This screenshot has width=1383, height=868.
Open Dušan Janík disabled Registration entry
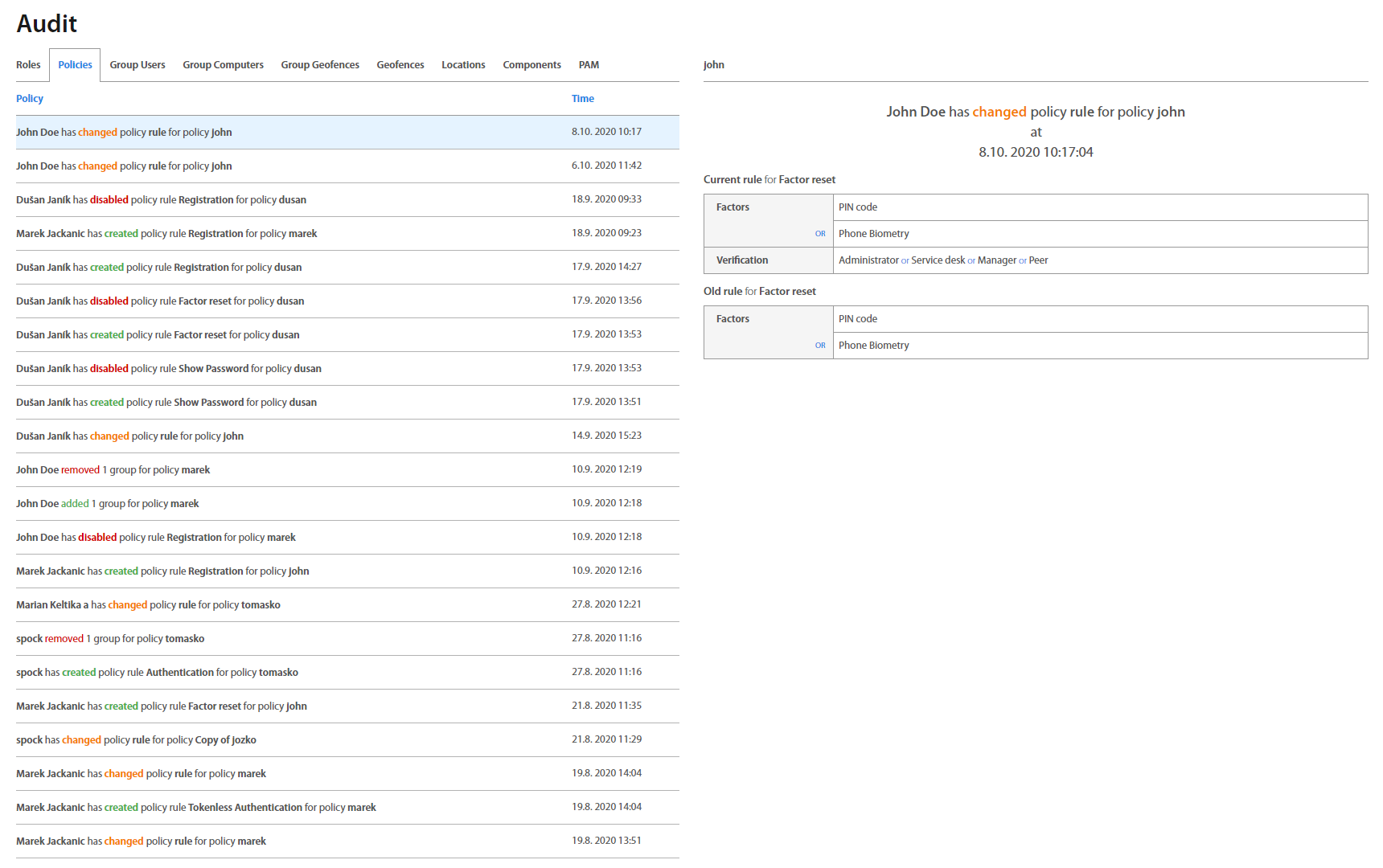pos(161,200)
